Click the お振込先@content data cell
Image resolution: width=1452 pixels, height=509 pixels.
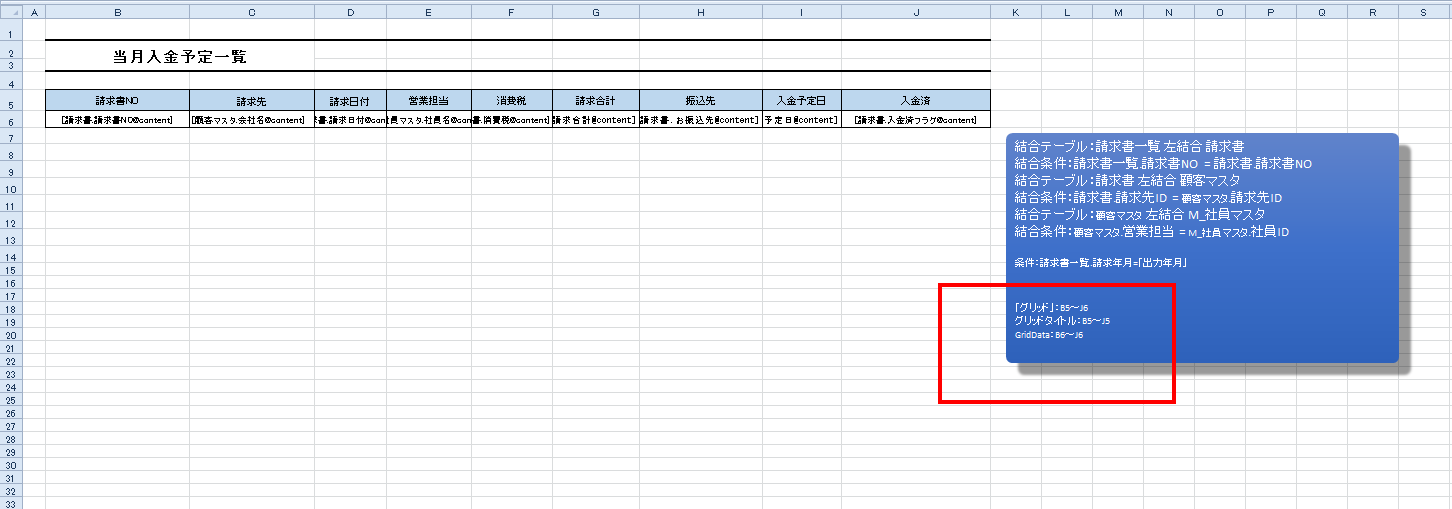[x=700, y=120]
